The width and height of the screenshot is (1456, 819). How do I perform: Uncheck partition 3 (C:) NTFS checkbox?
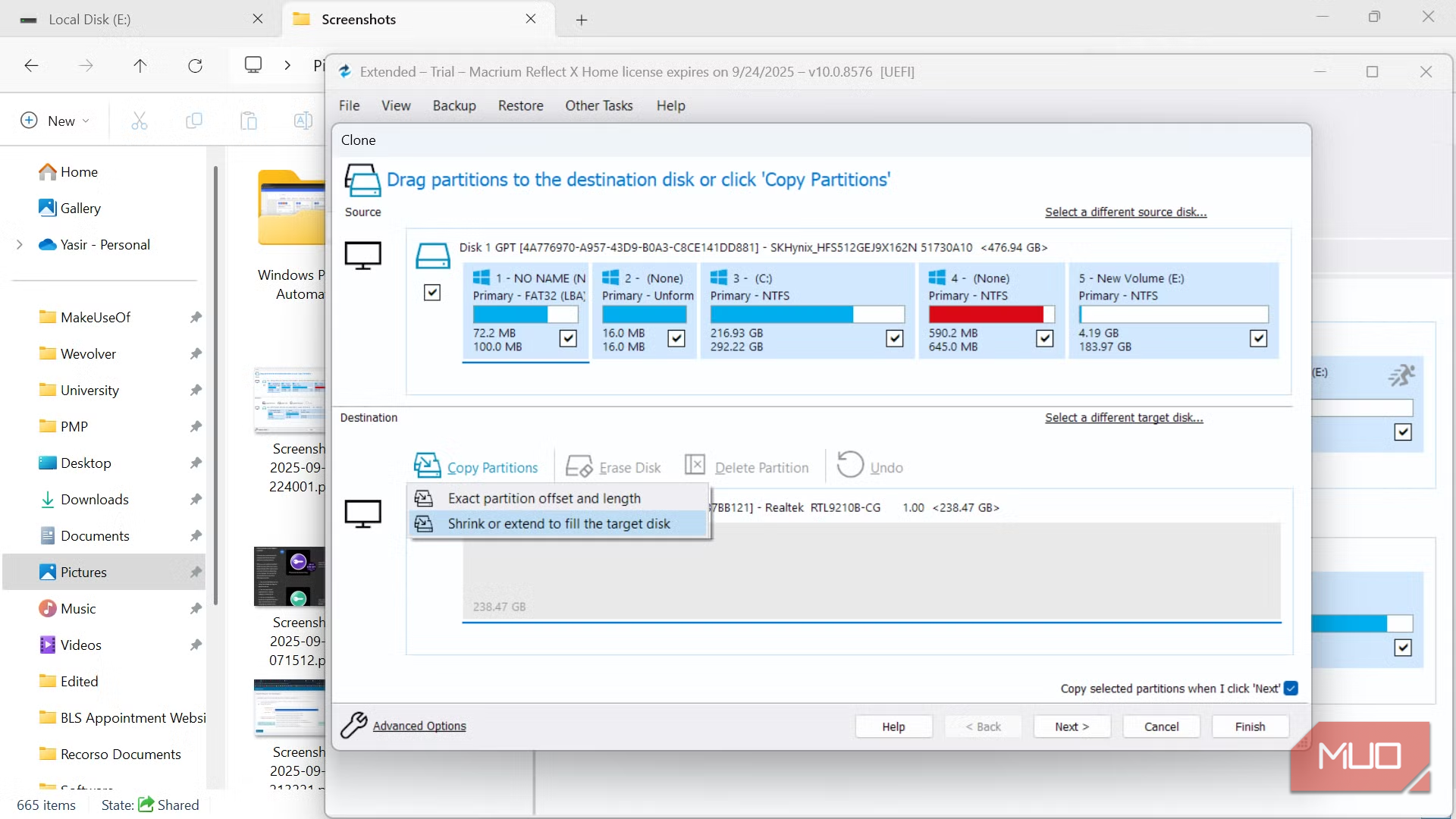(895, 338)
